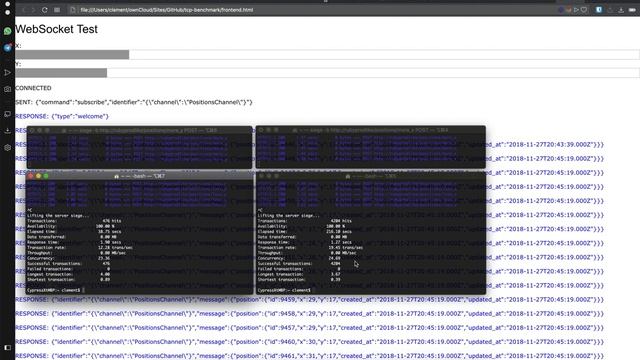This screenshot has width=640, height=360.
Task: Click the battery saver icon in toolbar
Action: [x=632, y=10]
